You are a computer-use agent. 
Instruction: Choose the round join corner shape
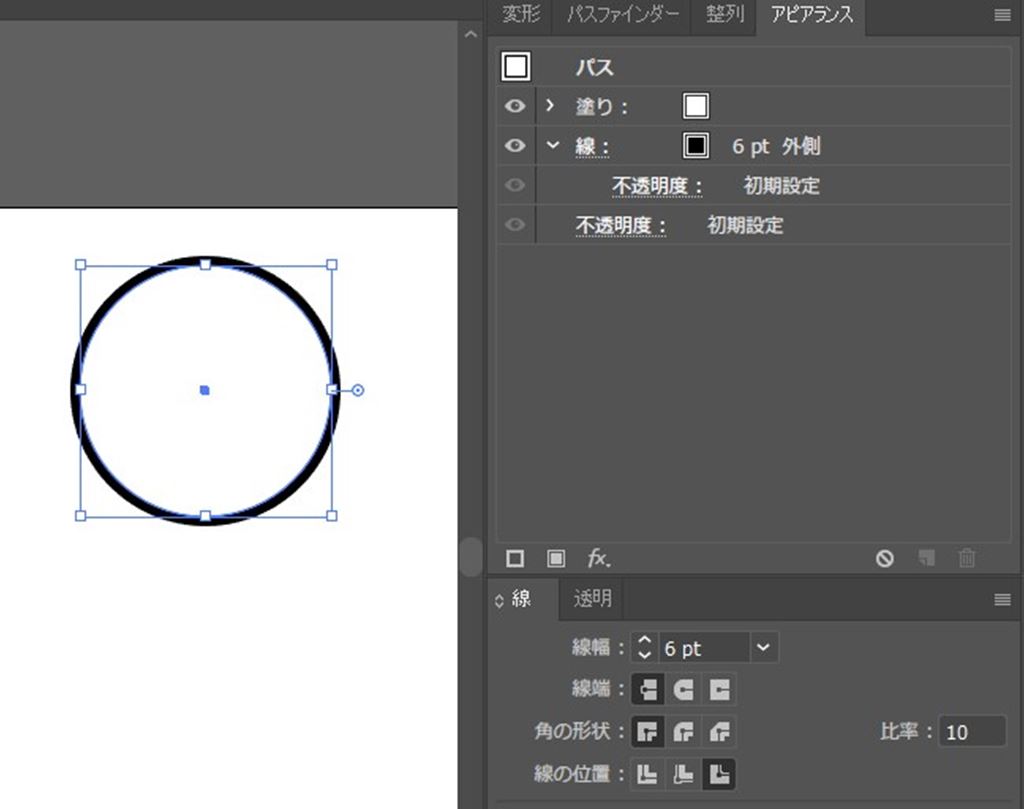coord(684,732)
